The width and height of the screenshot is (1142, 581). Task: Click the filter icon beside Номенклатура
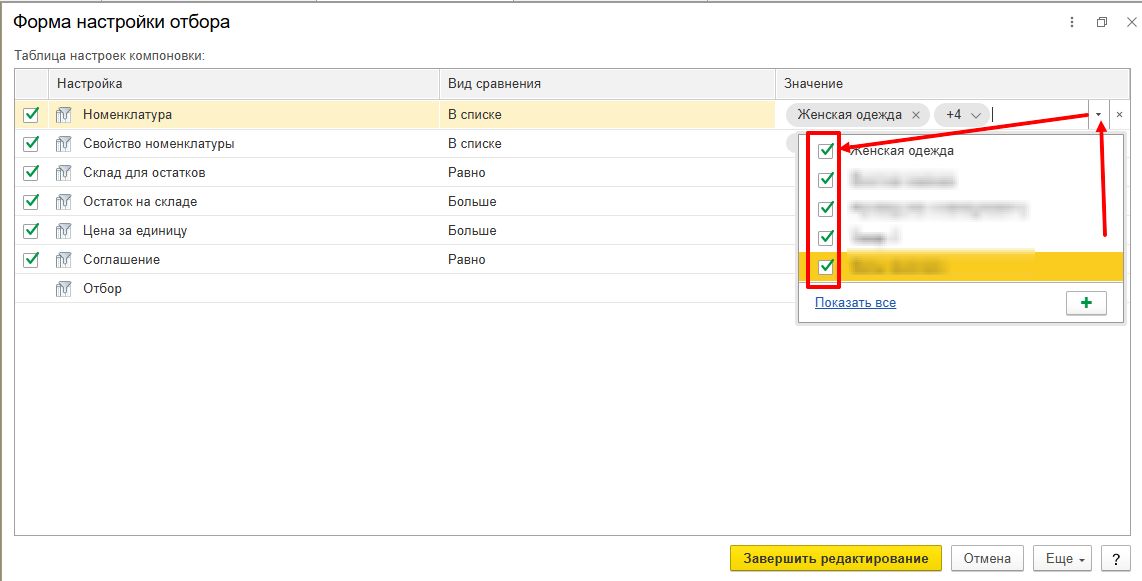(65, 115)
